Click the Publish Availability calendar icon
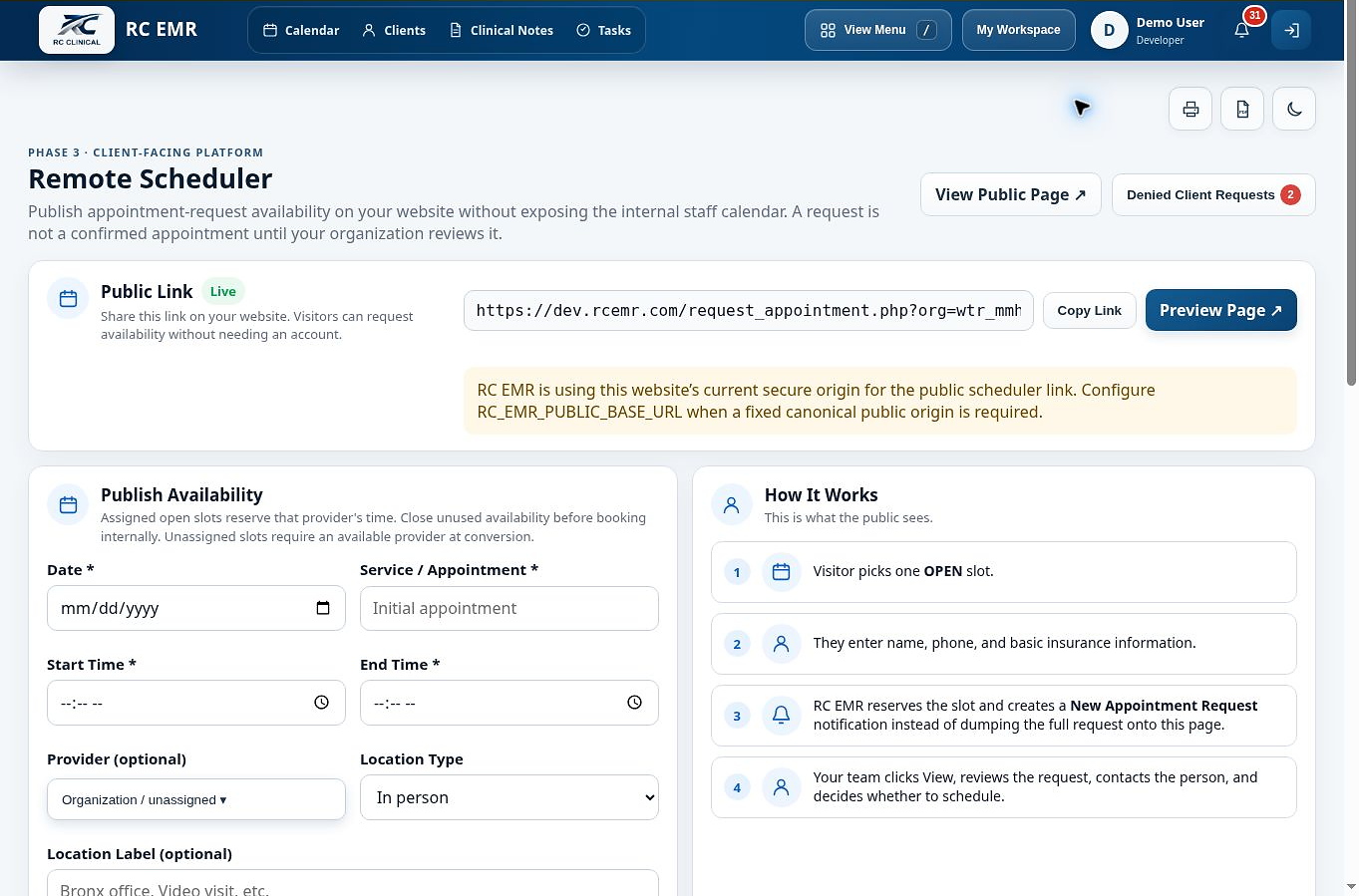Viewport: 1359px width, 896px height. pyautogui.click(x=68, y=505)
